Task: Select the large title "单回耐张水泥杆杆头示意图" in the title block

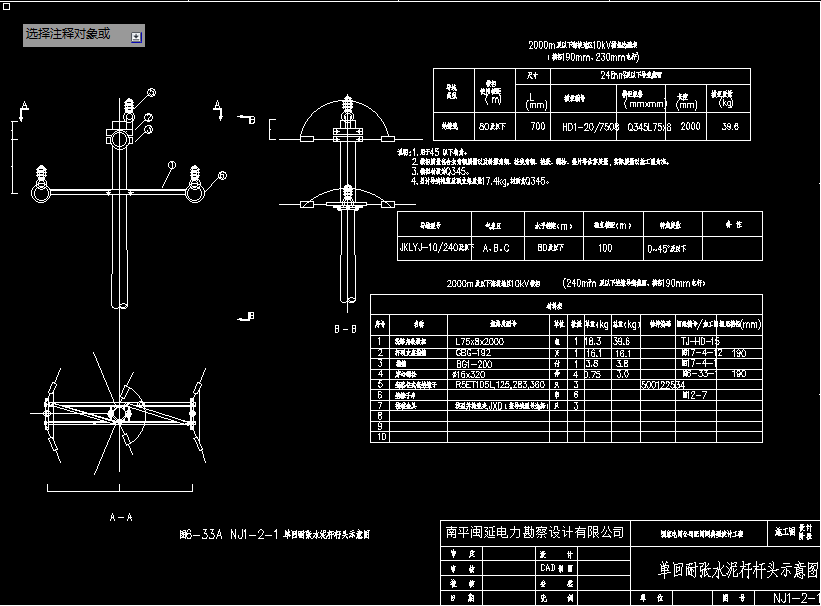Action: click(738, 569)
